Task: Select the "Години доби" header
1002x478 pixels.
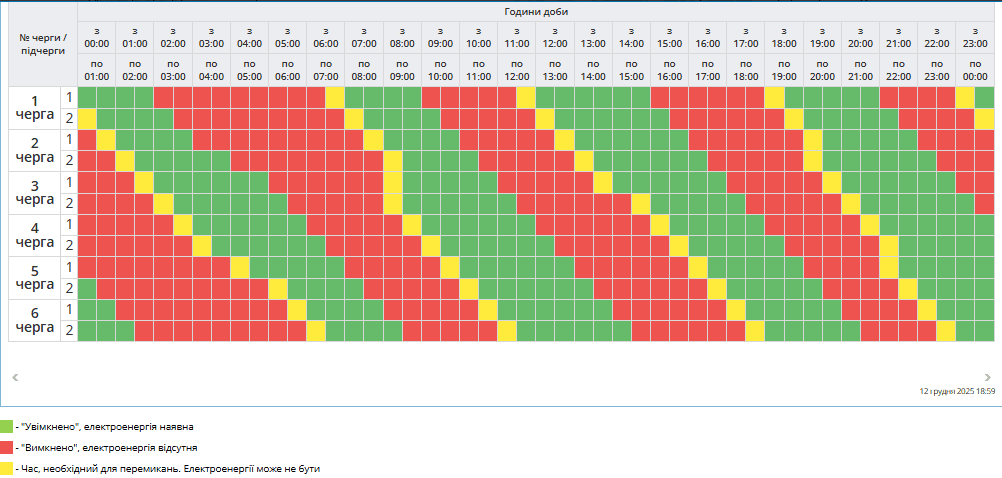Action: [x=536, y=11]
